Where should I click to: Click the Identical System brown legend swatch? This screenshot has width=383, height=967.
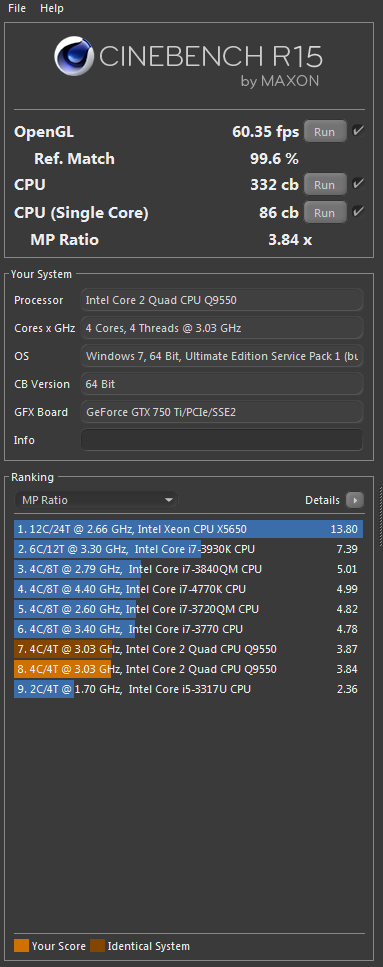point(97,945)
